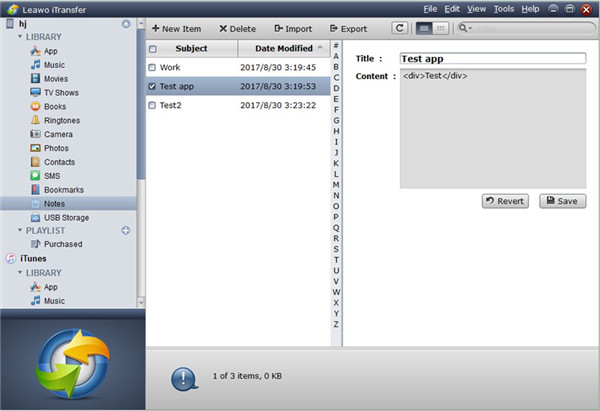Click the eject button next to hj
The image size is (600, 411).
coord(126,24)
